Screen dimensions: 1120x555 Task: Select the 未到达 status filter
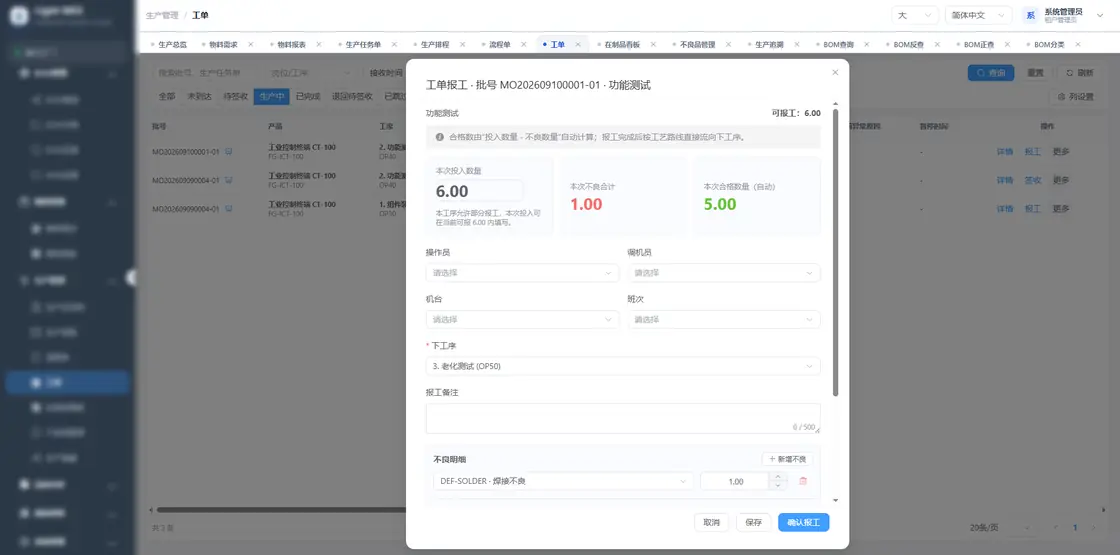click(x=199, y=96)
